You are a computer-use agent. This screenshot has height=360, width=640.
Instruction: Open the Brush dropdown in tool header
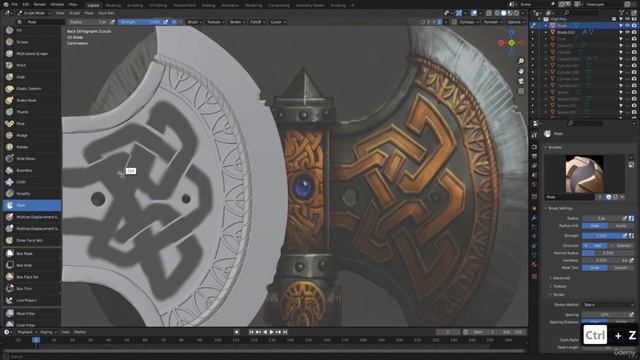point(193,22)
